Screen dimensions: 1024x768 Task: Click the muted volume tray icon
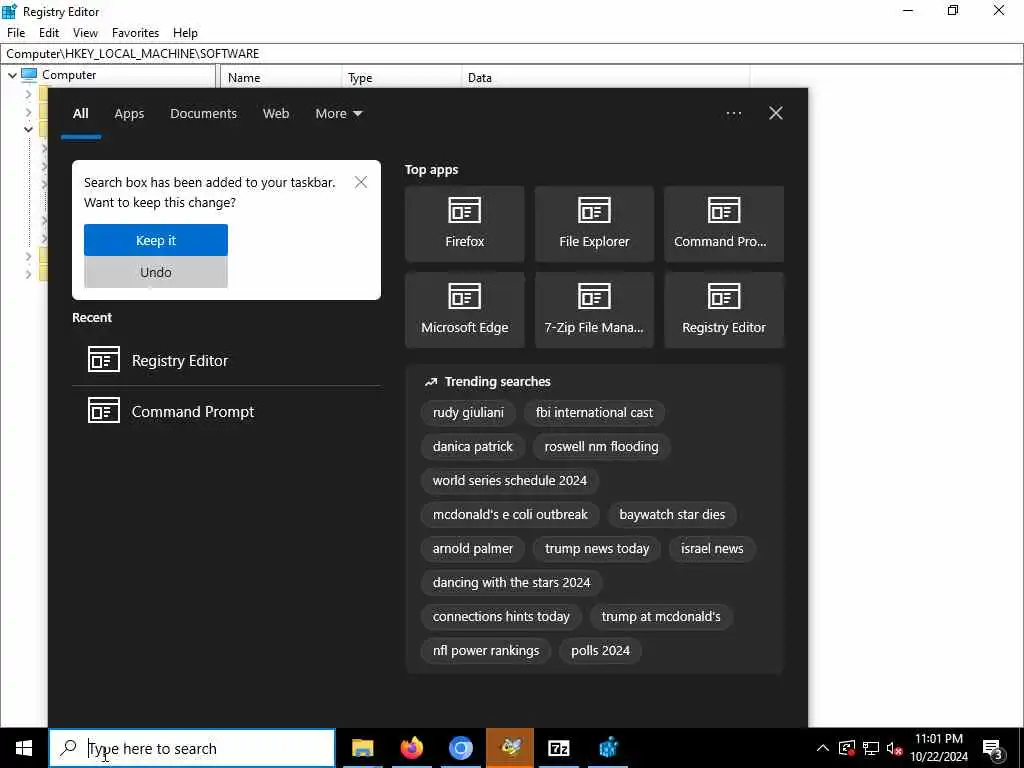894,748
